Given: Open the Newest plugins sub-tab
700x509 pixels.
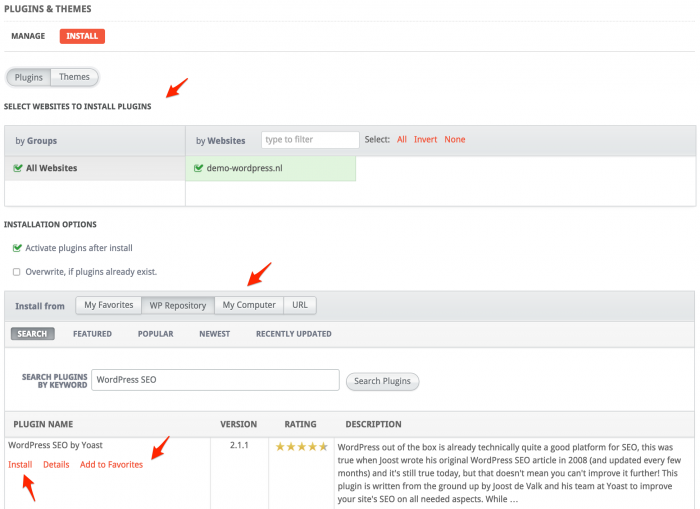Looking at the screenshot, I should coord(215,334).
